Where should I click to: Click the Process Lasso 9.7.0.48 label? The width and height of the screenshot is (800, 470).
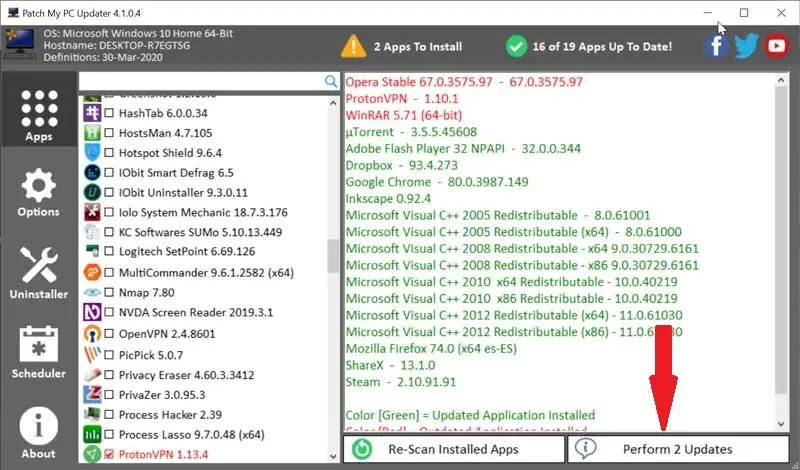pyautogui.click(x=191, y=435)
